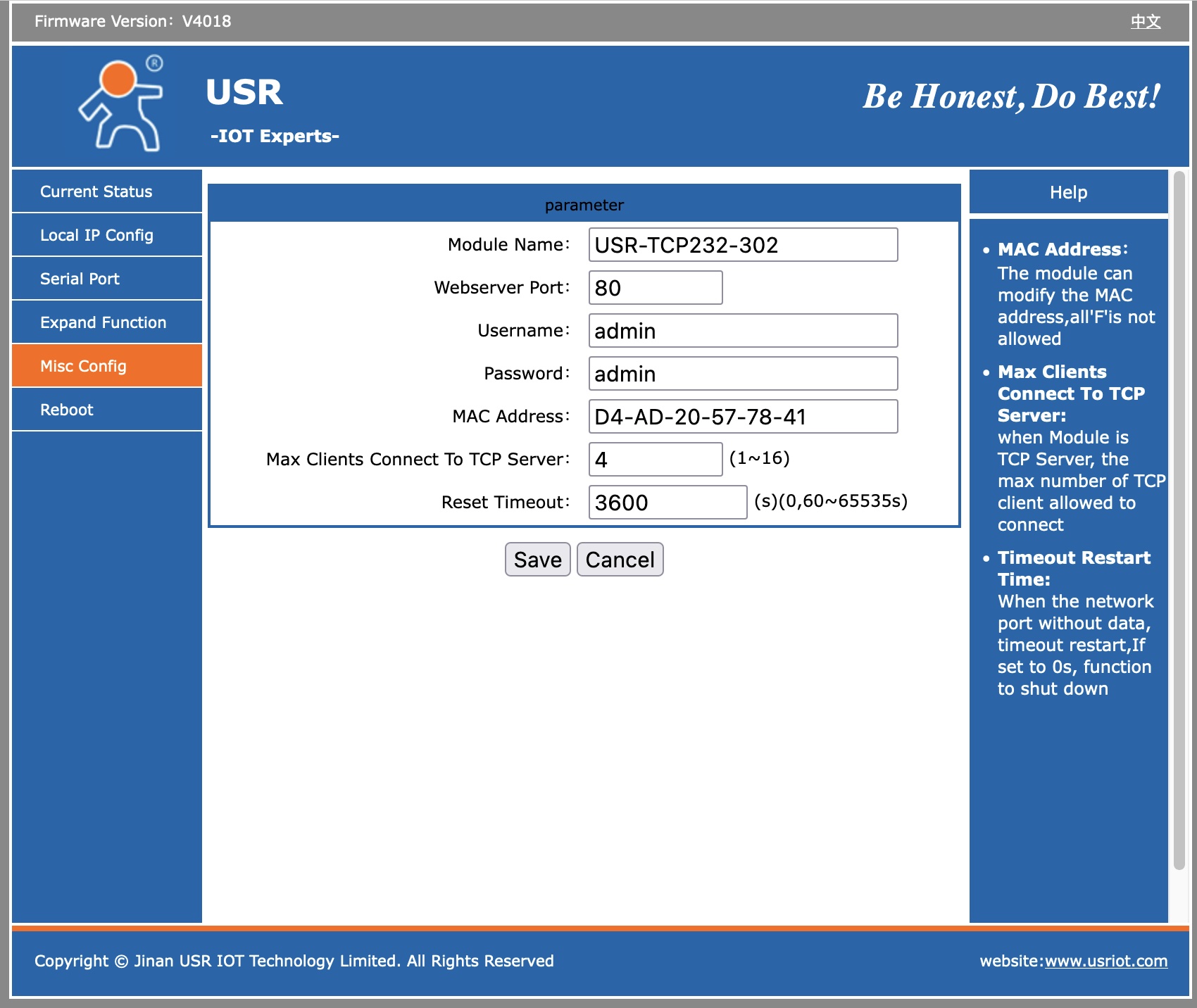The image size is (1197, 1008).
Task: Focus the Reset Timeout input
Action: 667,503
